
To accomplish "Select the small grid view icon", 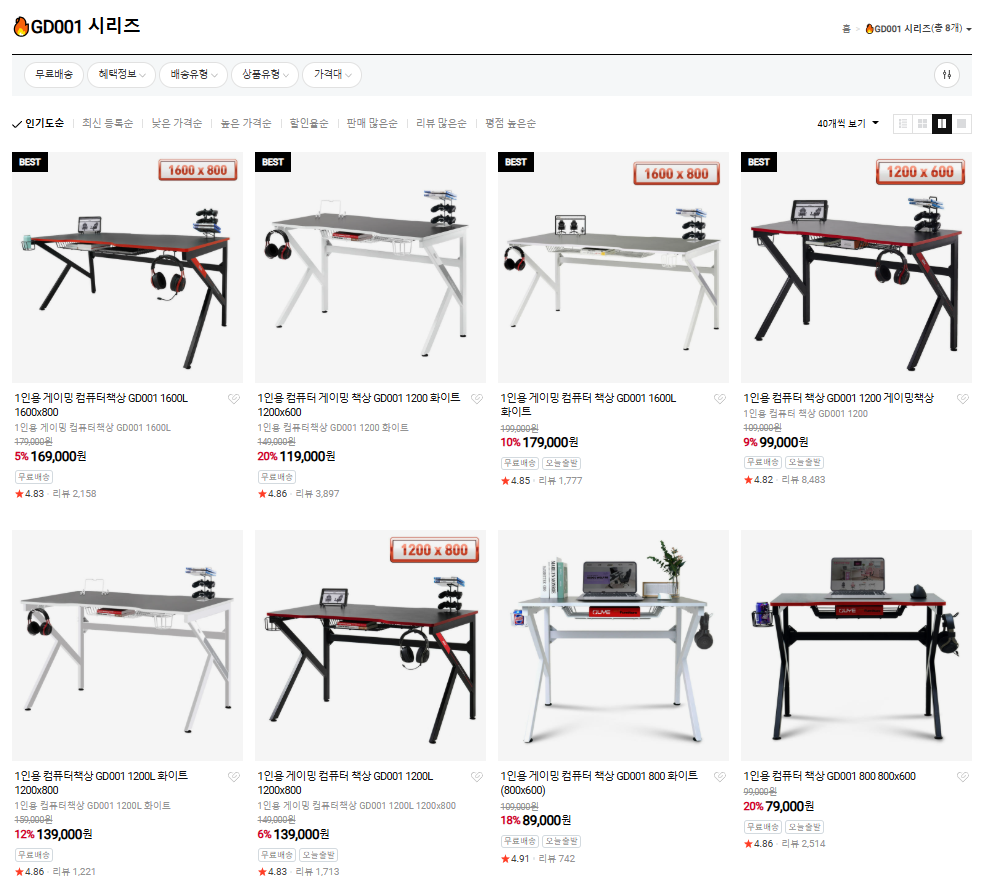I will click(922, 123).
